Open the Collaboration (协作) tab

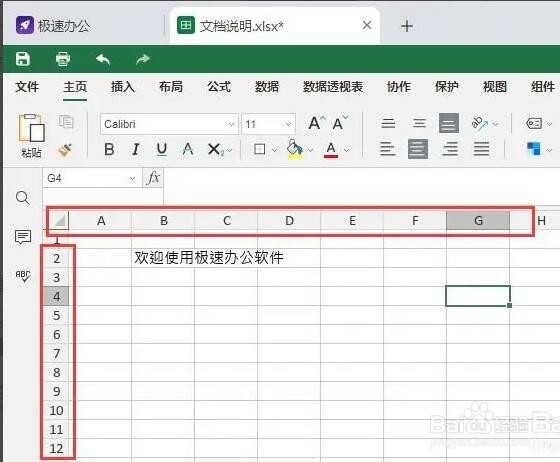[399, 87]
